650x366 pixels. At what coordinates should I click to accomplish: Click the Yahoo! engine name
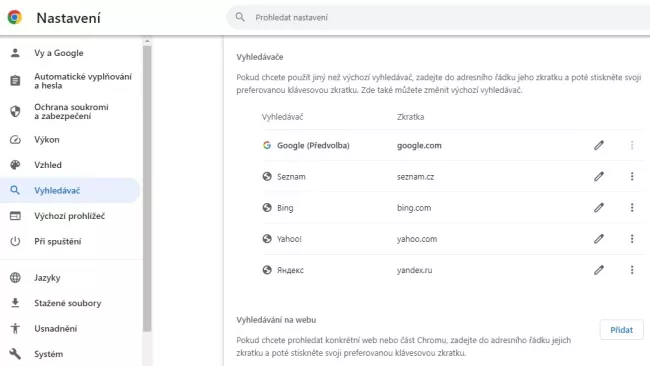click(289, 239)
